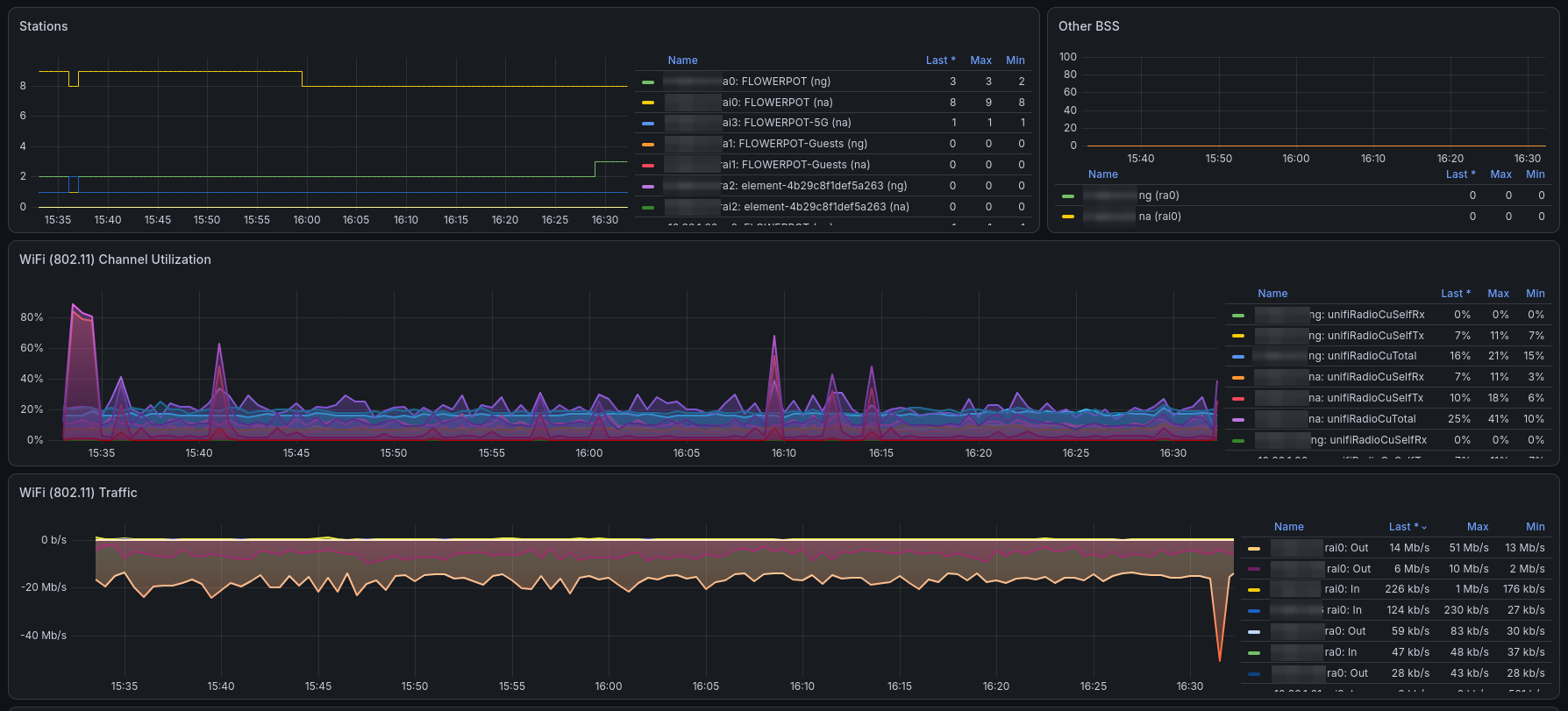Click the orange swatch for na: unifiRadioCuSelfRx
This screenshot has width=1568, height=711.
coord(1237,378)
